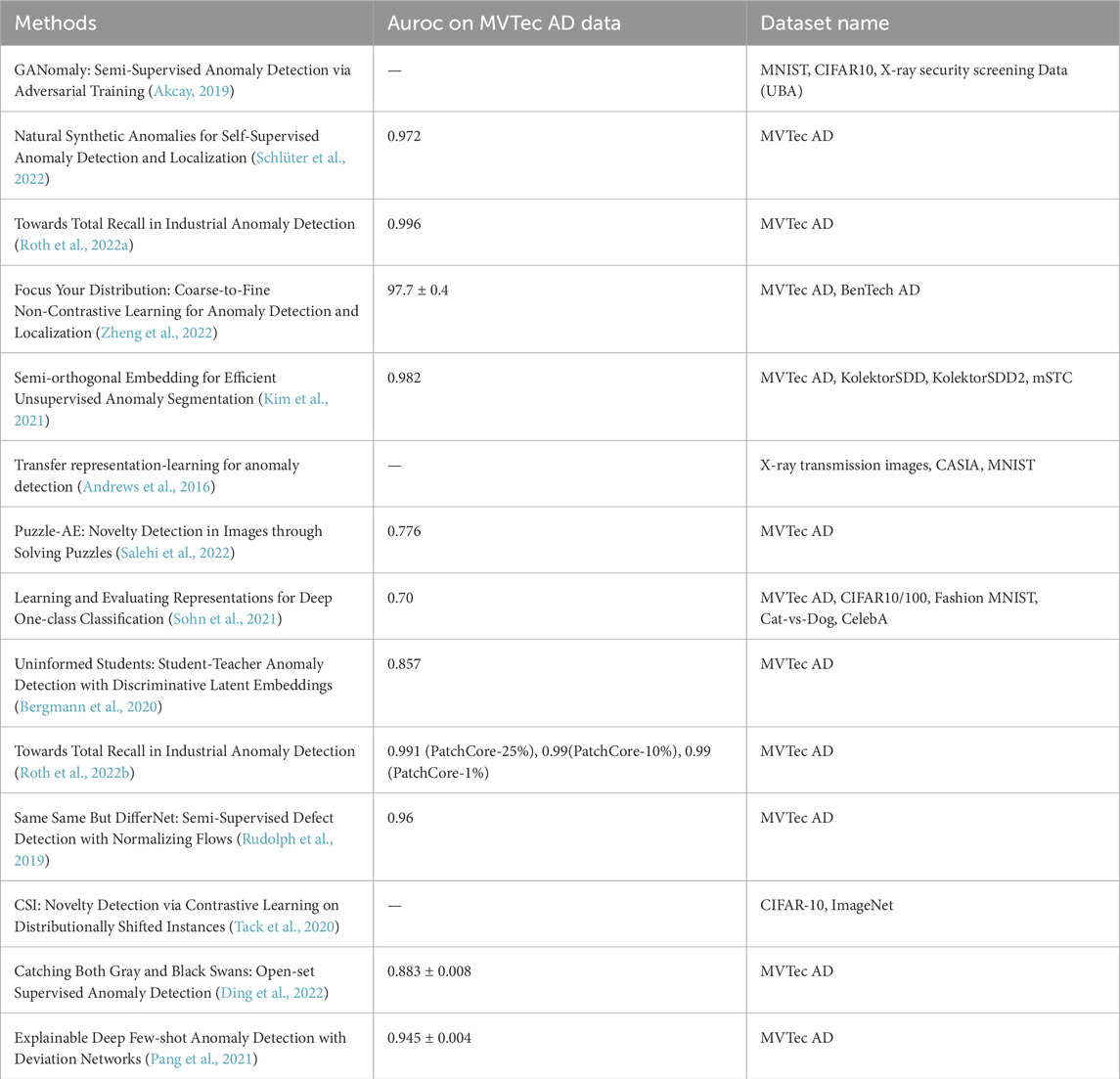Viewport: 1120px width, 1079px height.
Task: Open the Pang et al., 2021 citation
Action: (202, 1058)
